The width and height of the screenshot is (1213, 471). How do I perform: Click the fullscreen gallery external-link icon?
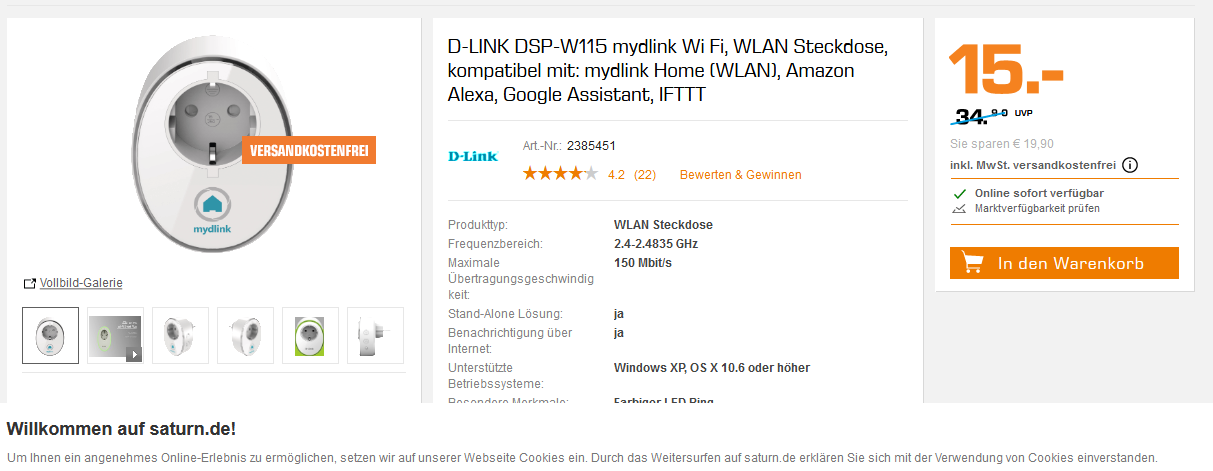[x=29, y=283]
